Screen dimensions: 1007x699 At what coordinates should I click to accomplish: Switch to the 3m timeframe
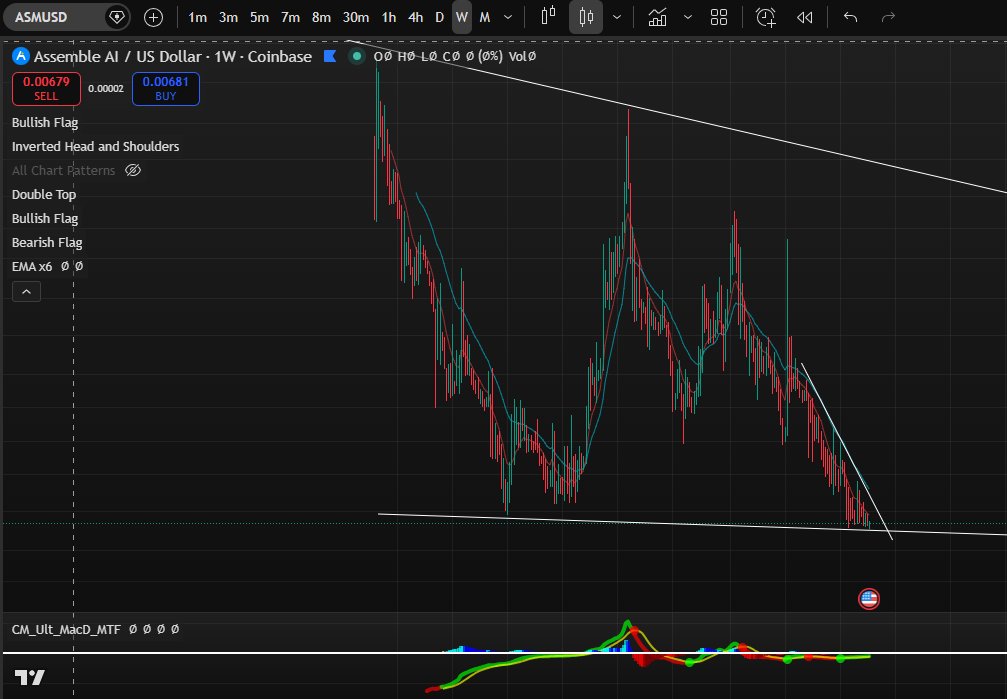click(x=228, y=17)
